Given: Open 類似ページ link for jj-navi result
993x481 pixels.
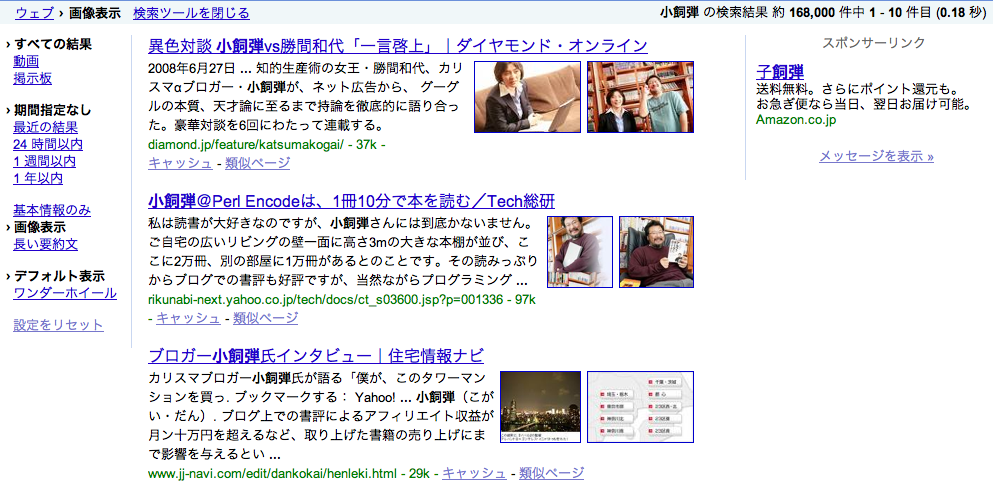Looking at the screenshot, I should (552, 473).
